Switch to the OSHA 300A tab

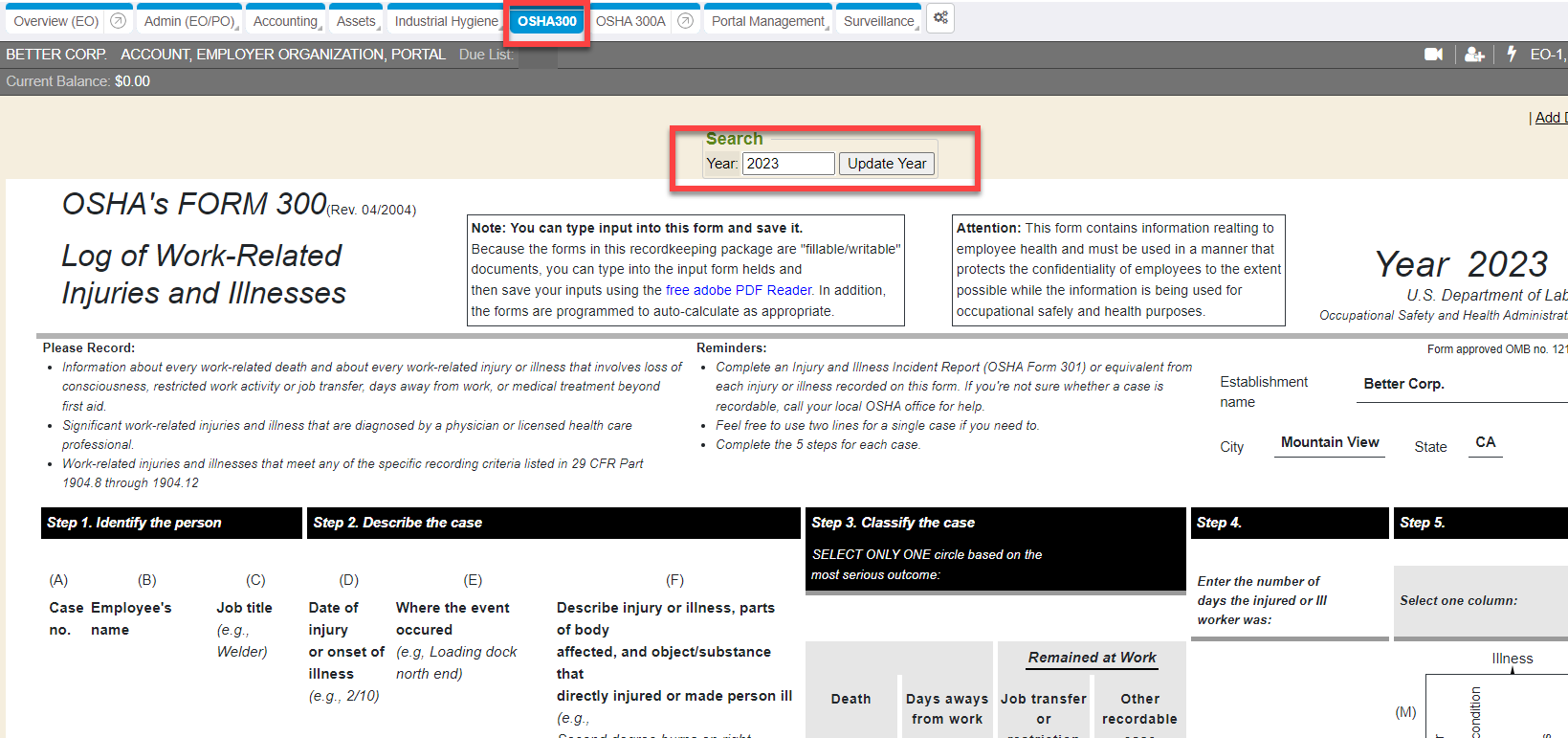click(x=629, y=21)
